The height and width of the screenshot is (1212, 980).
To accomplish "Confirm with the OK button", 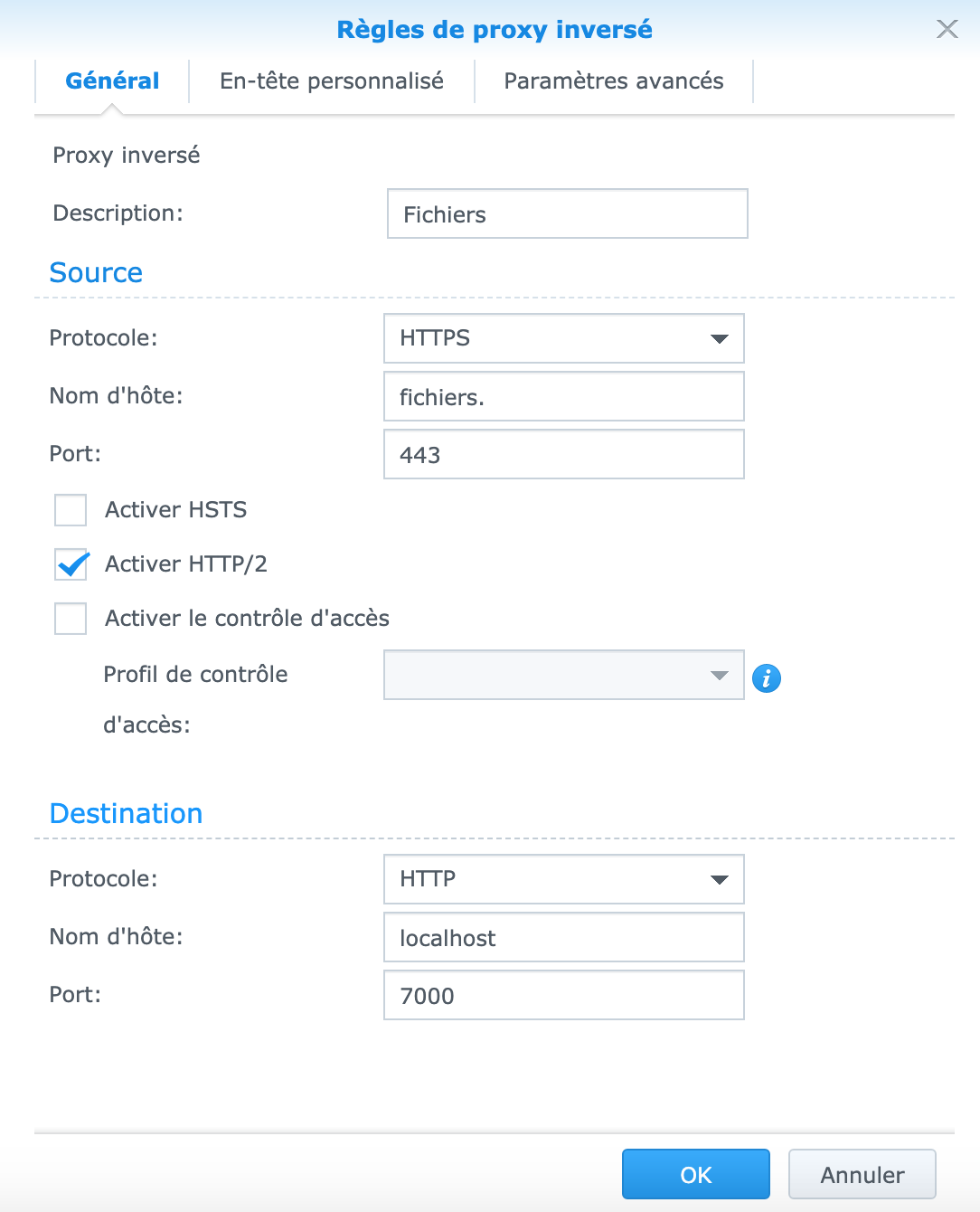I will (x=696, y=1174).
